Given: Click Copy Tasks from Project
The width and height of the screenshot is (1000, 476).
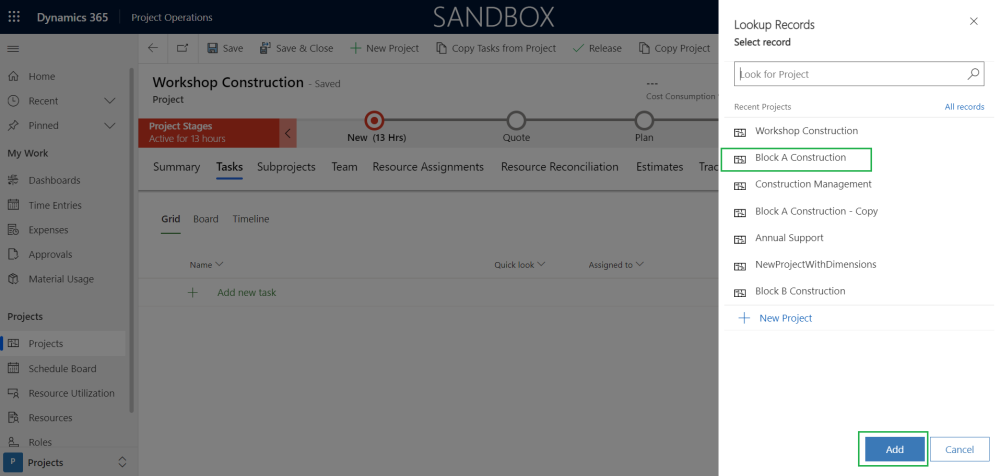Looking at the screenshot, I should pos(496,48).
